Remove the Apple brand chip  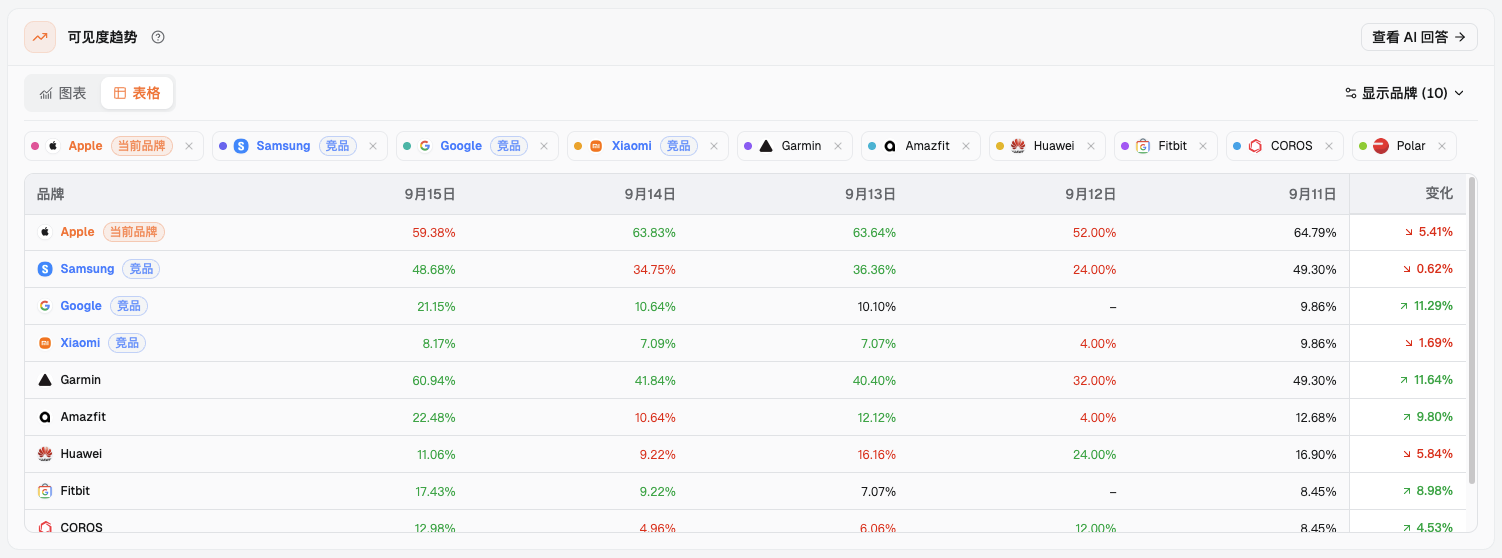point(189,146)
